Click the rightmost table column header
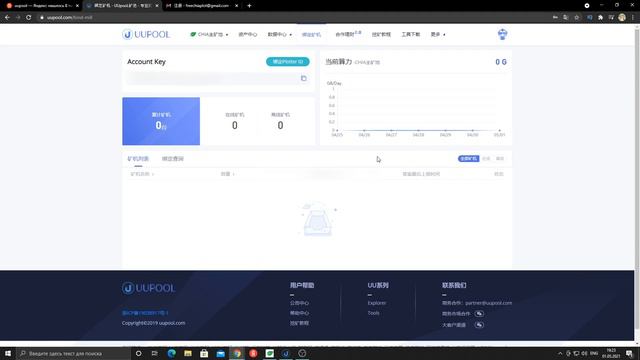 (x=499, y=174)
